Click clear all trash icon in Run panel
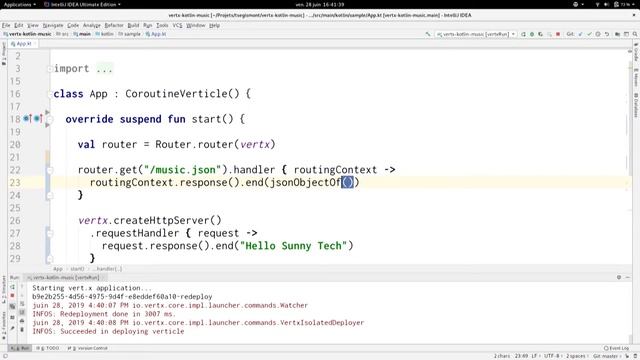 (x=22, y=329)
